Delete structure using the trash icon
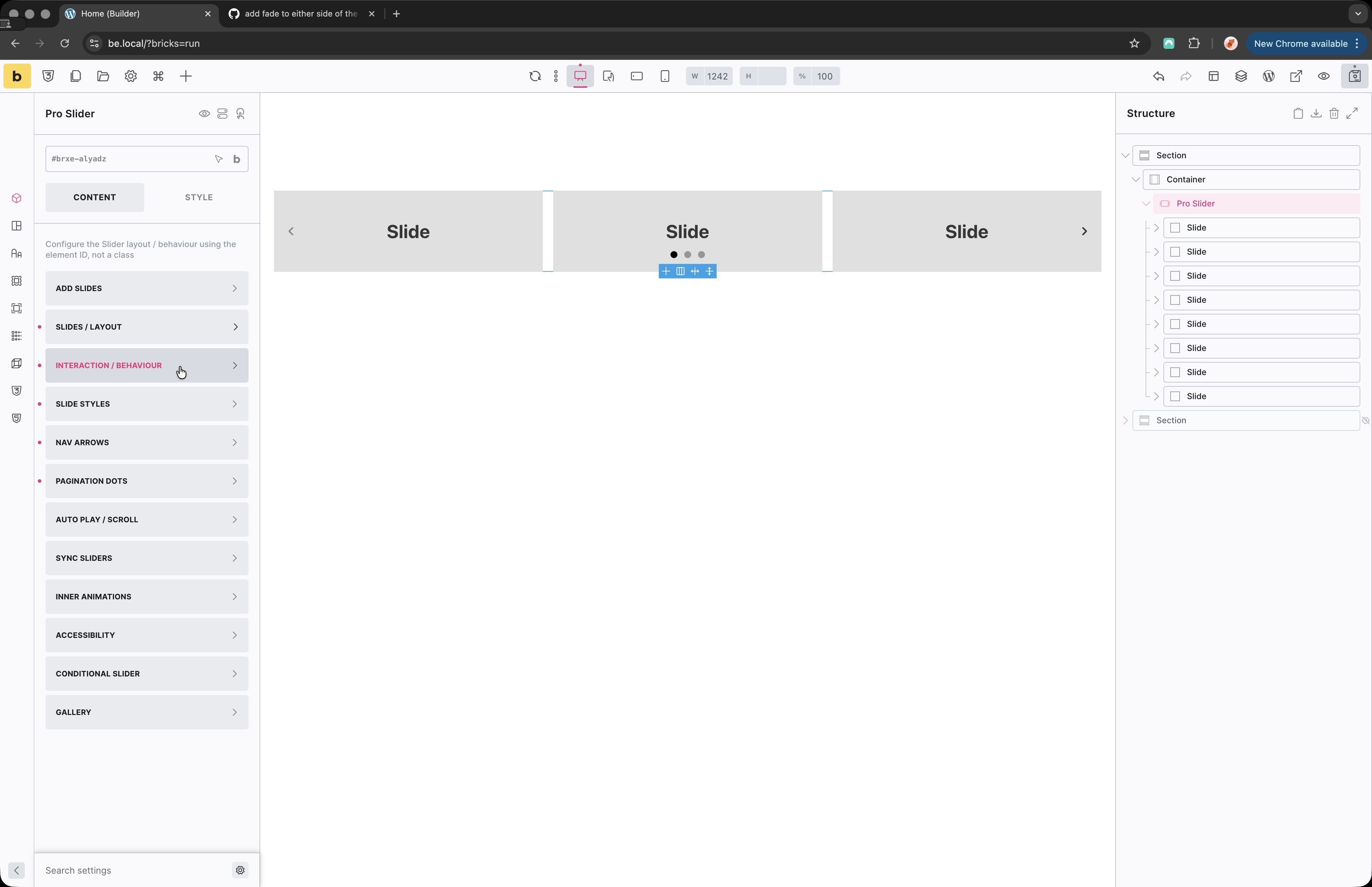1372x887 pixels. pyautogui.click(x=1333, y=114)
